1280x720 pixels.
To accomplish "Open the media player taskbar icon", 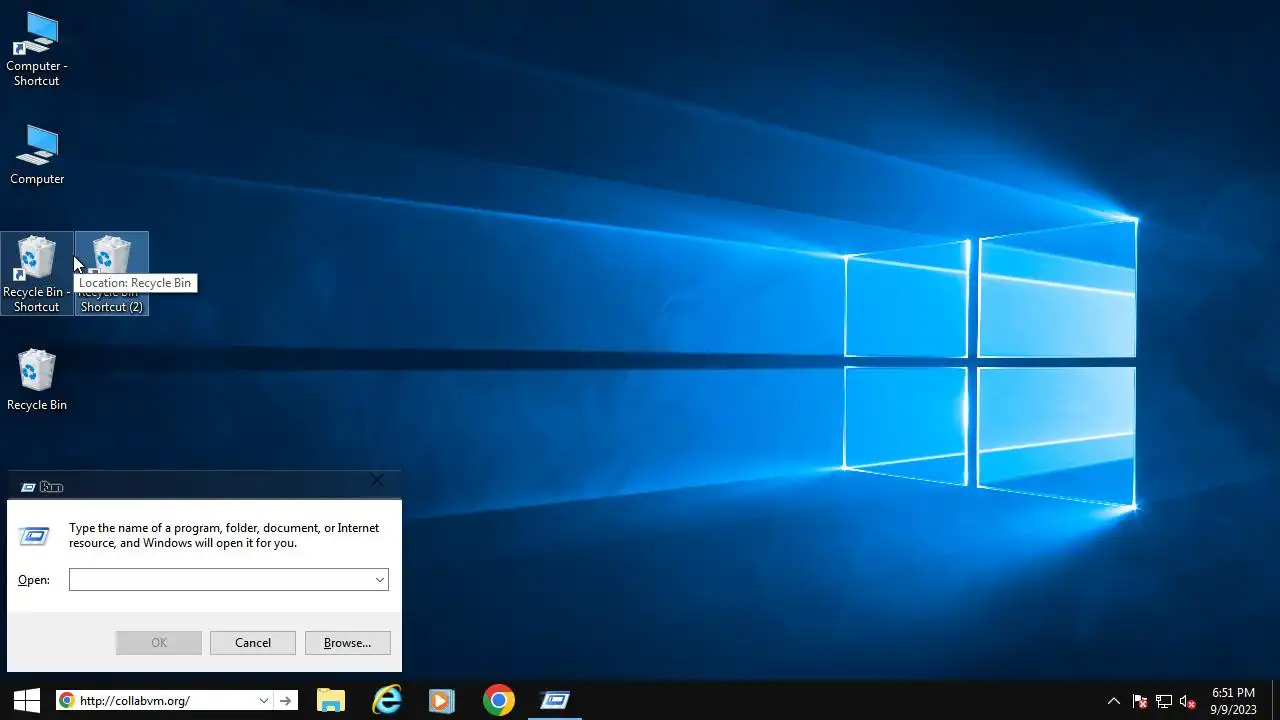I will pyautogui.click(x=442, y=700).
